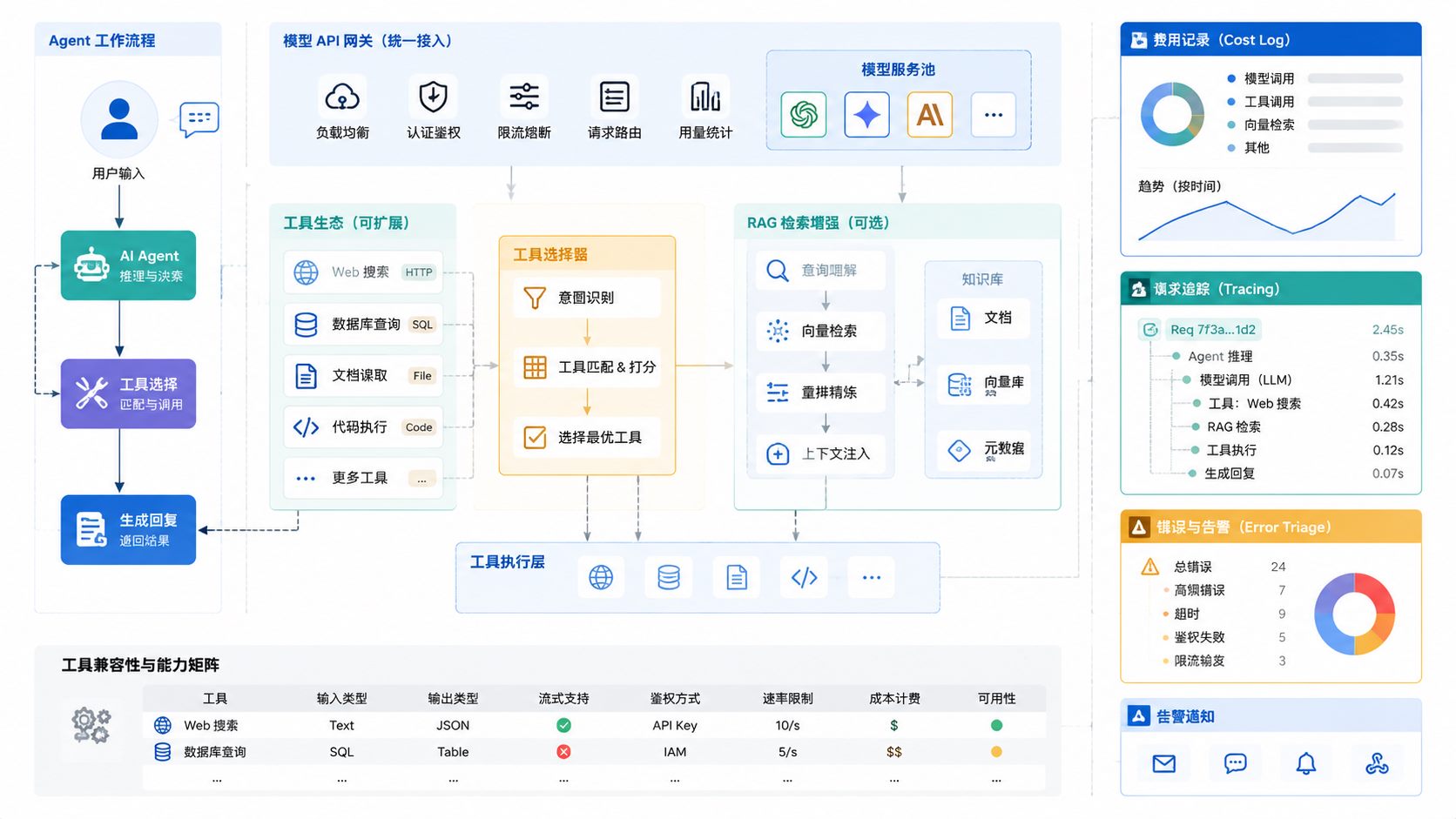Click the 趋势 trend line chart
Viewport: 1456px width, 819px height.
[1268, 217]
